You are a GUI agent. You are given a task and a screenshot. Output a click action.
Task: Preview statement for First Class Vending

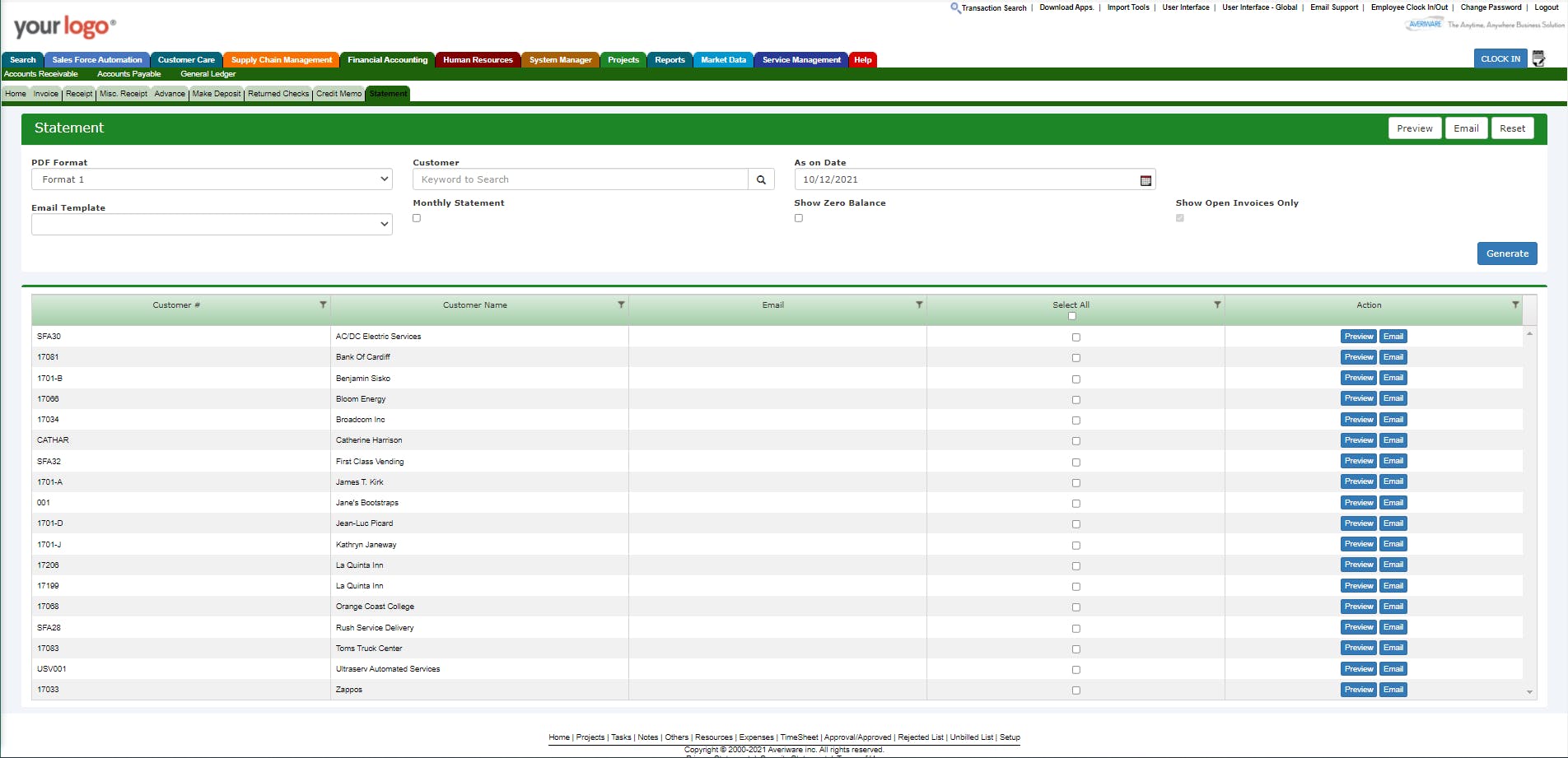(1359, 461)
